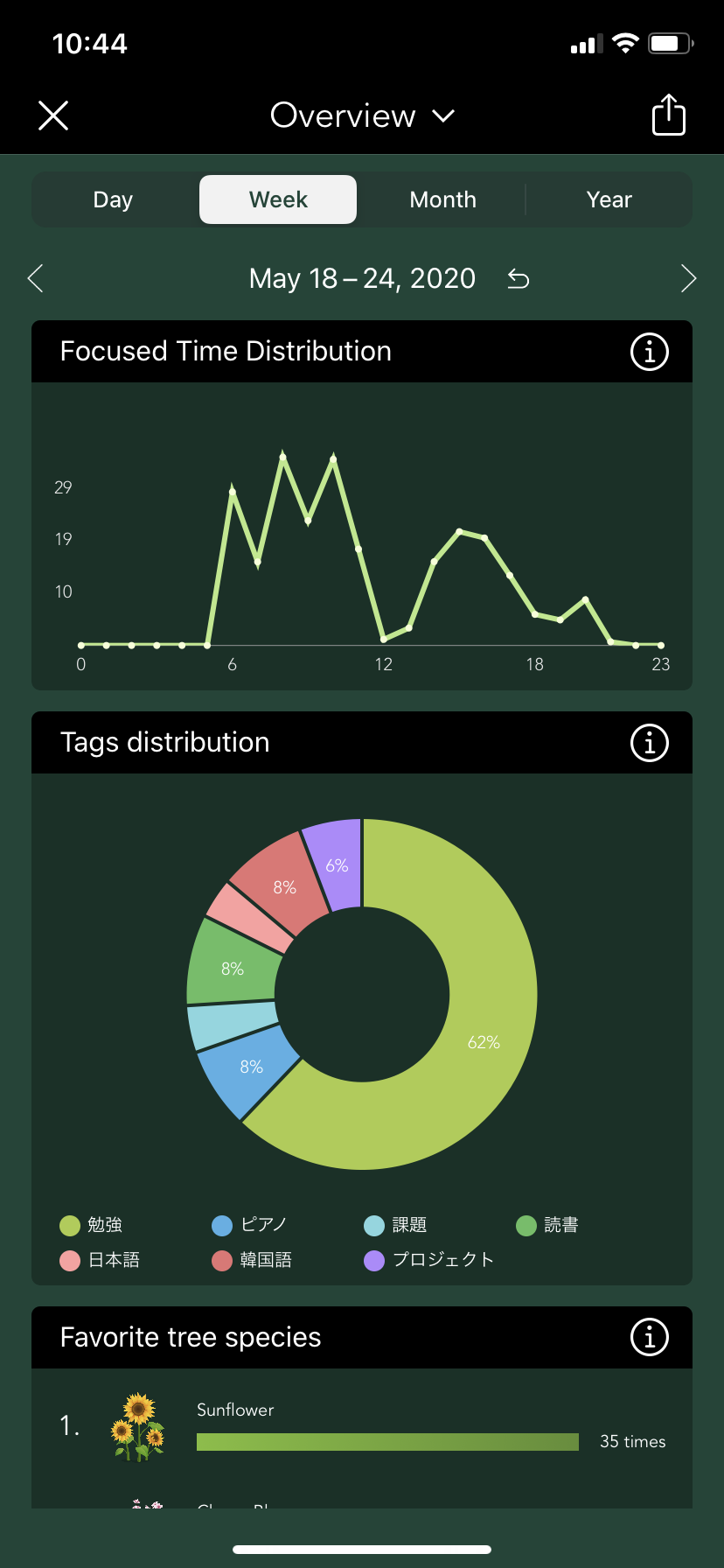Show info for Tags distribution
The image size is (724, 1568).
click(649, 743)
